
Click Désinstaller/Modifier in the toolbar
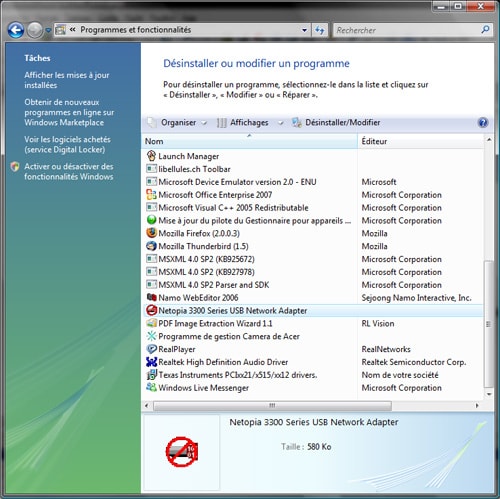[x=336, y=123]
